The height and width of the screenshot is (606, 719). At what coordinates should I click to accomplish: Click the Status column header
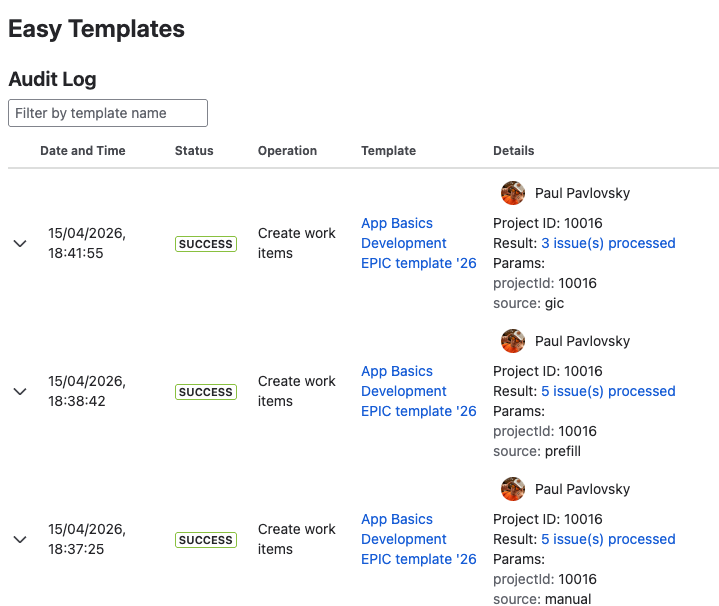coord(194,151)
